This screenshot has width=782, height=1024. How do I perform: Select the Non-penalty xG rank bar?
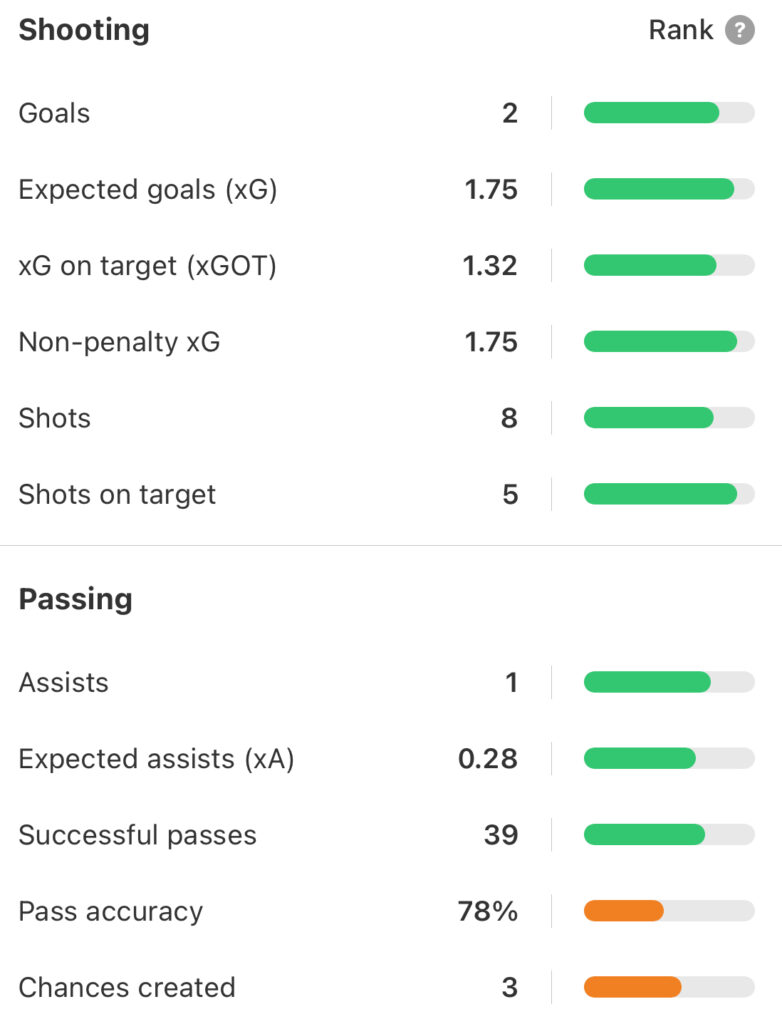pyautogui.click(x=669, y=342)
